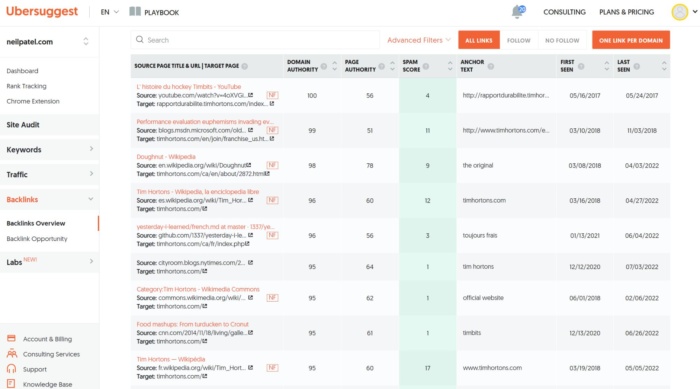Open "Doughnut - Wikipedia" source title
The height and width of the screenshot is (389, 700).
click(x=166, y=156)
